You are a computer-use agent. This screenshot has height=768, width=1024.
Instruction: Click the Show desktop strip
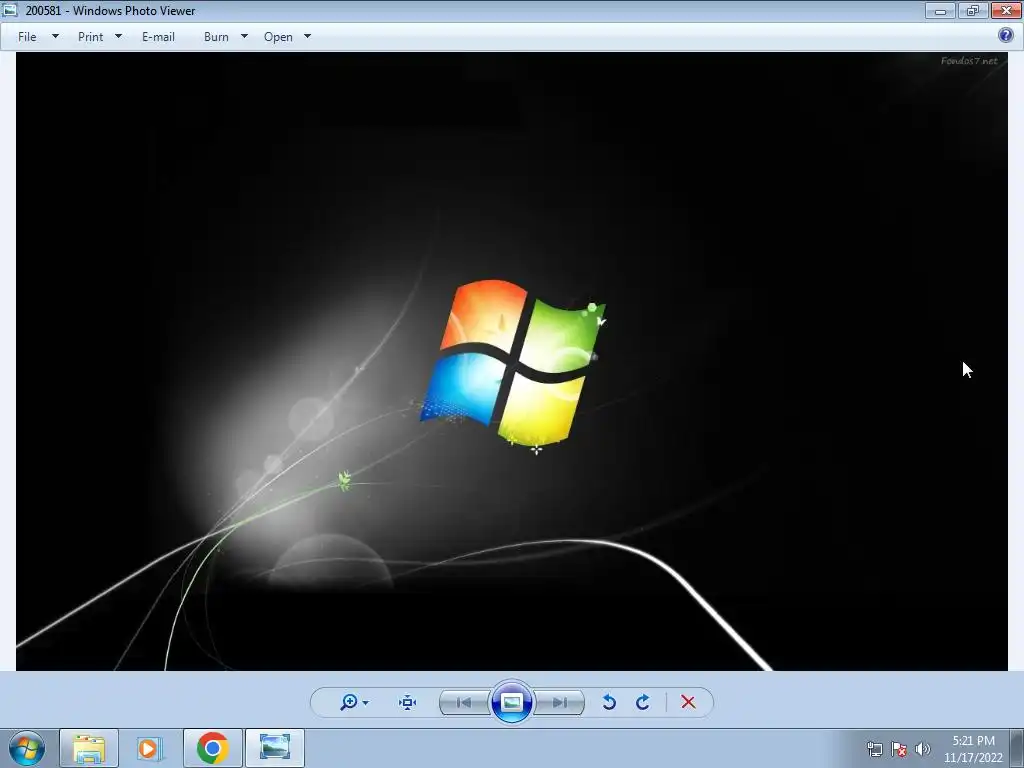pos(1017,748)
